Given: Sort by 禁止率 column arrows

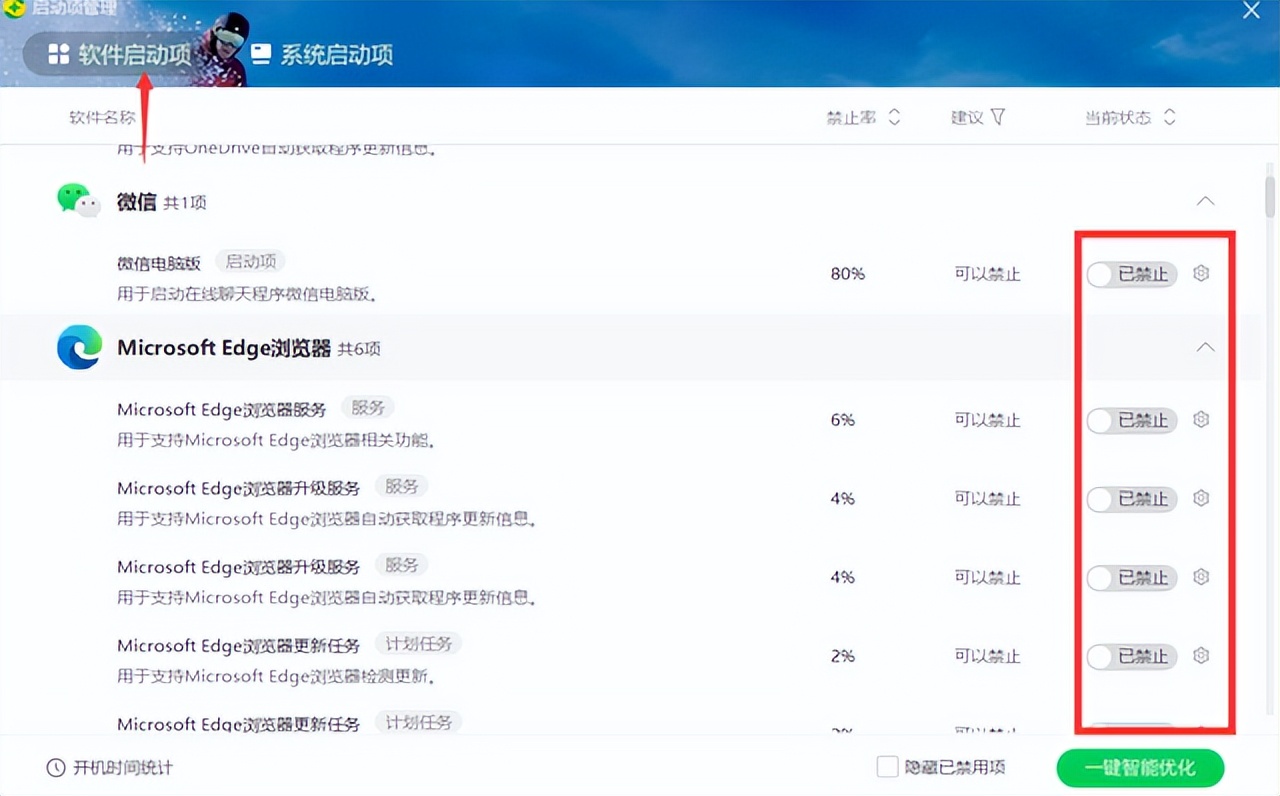Looking at the screenshot, I should pos(893,117).
